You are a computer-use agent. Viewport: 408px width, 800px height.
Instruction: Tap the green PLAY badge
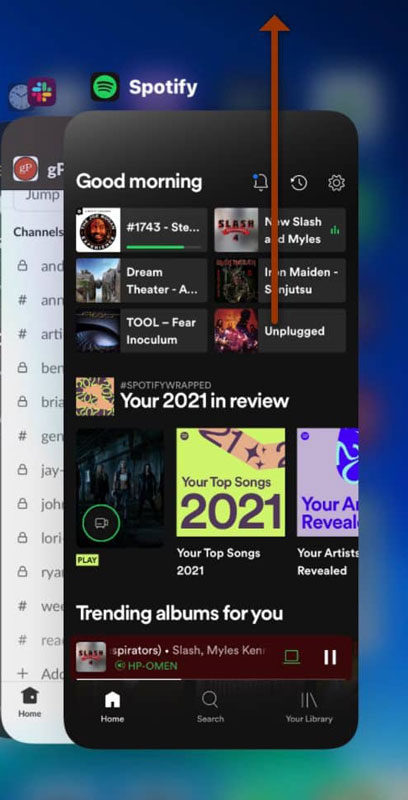coord(87,560)
